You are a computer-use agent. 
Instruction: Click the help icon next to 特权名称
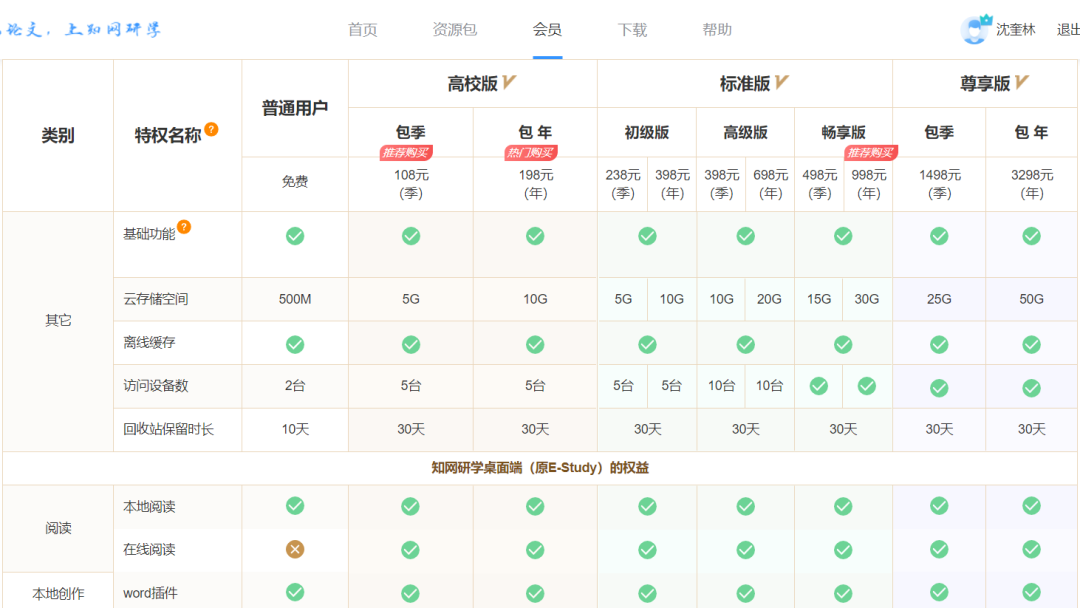point(211,129)
